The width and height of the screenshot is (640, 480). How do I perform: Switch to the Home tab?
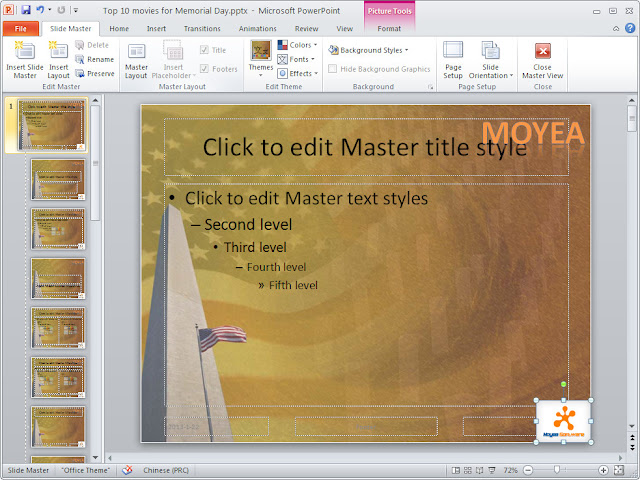click(x=119, y=28)
